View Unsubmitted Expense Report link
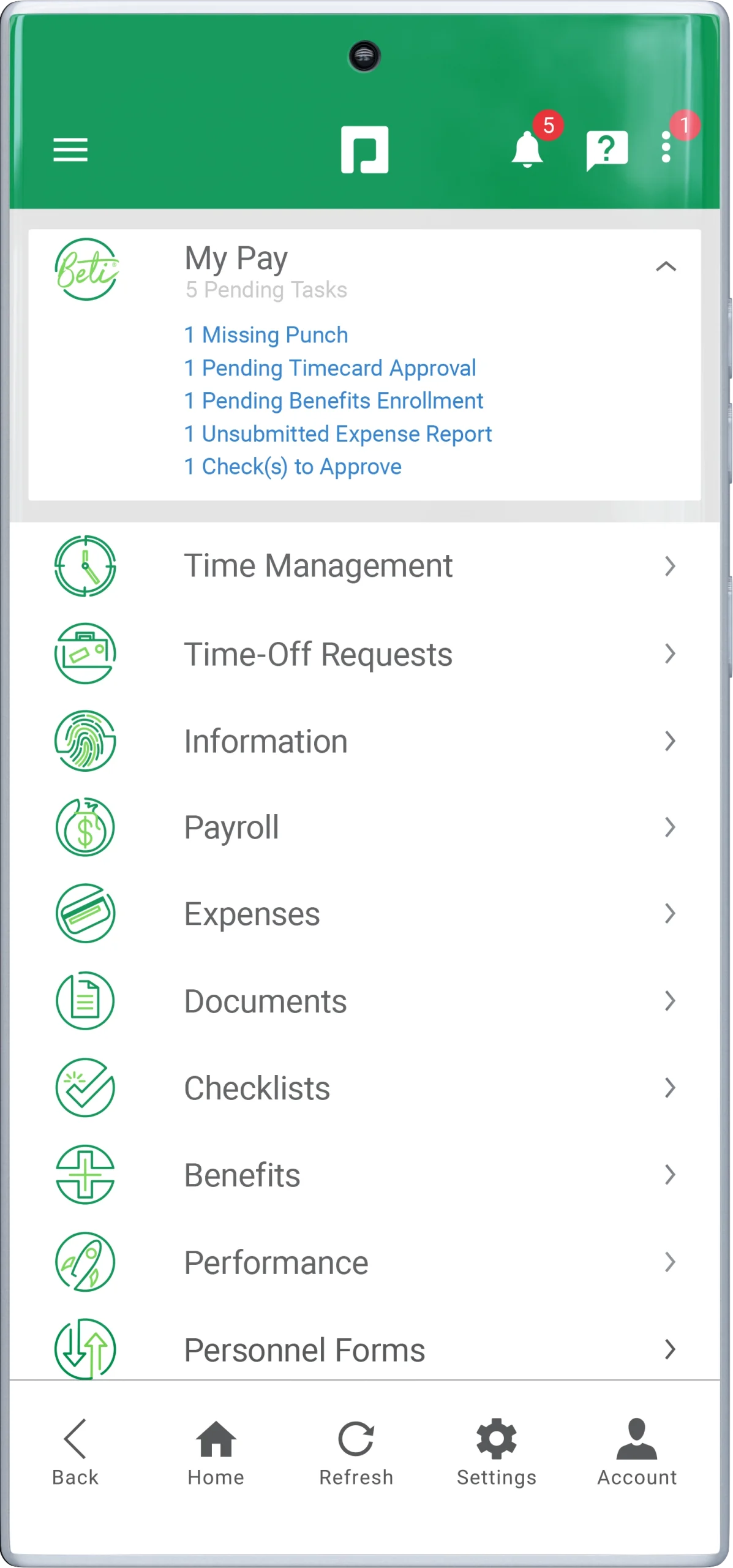The width and height of the screenshot is (733, 1568). click(x=338, y=434)
